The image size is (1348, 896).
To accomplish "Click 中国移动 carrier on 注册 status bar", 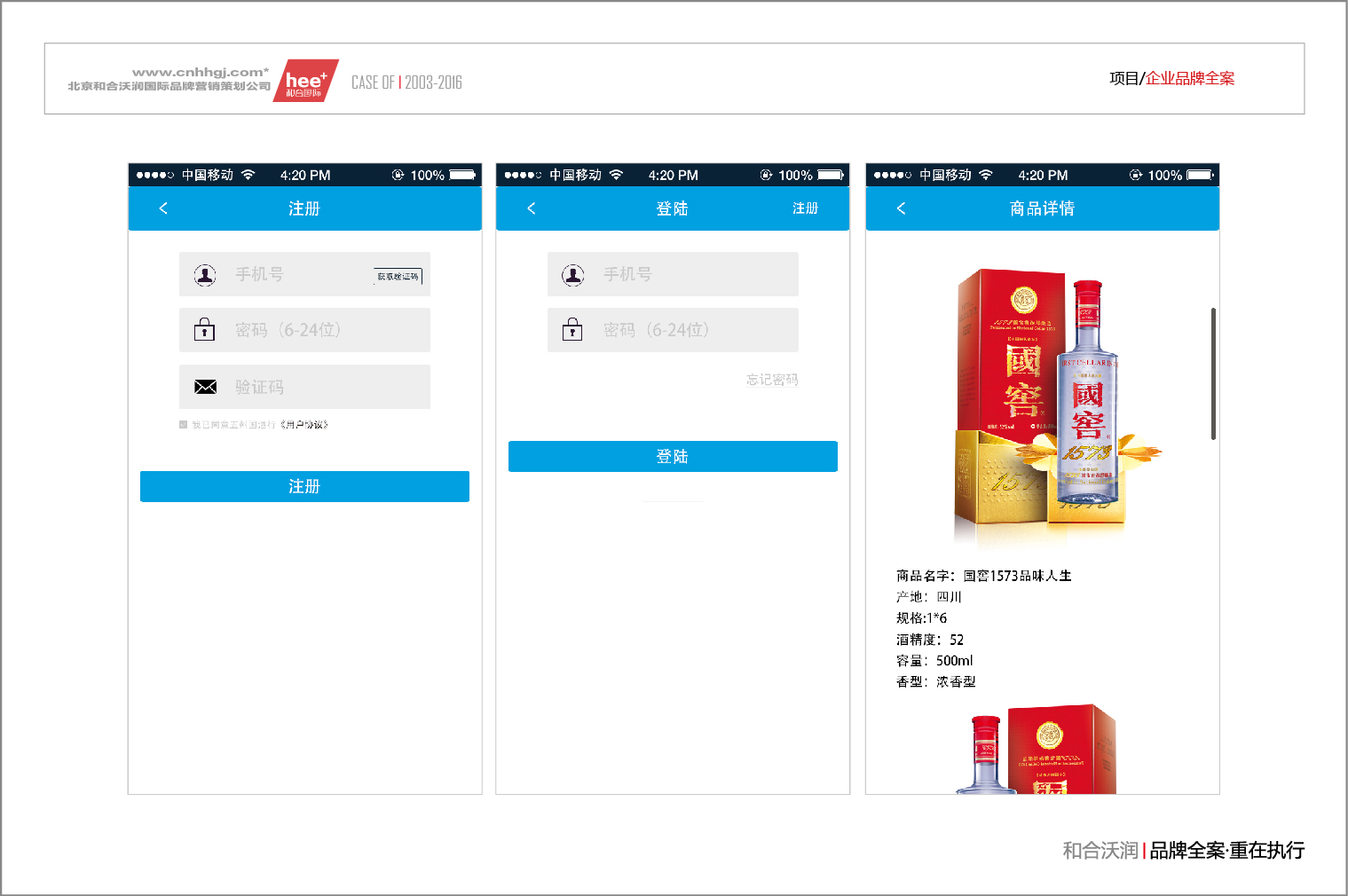I will [208, 175].
